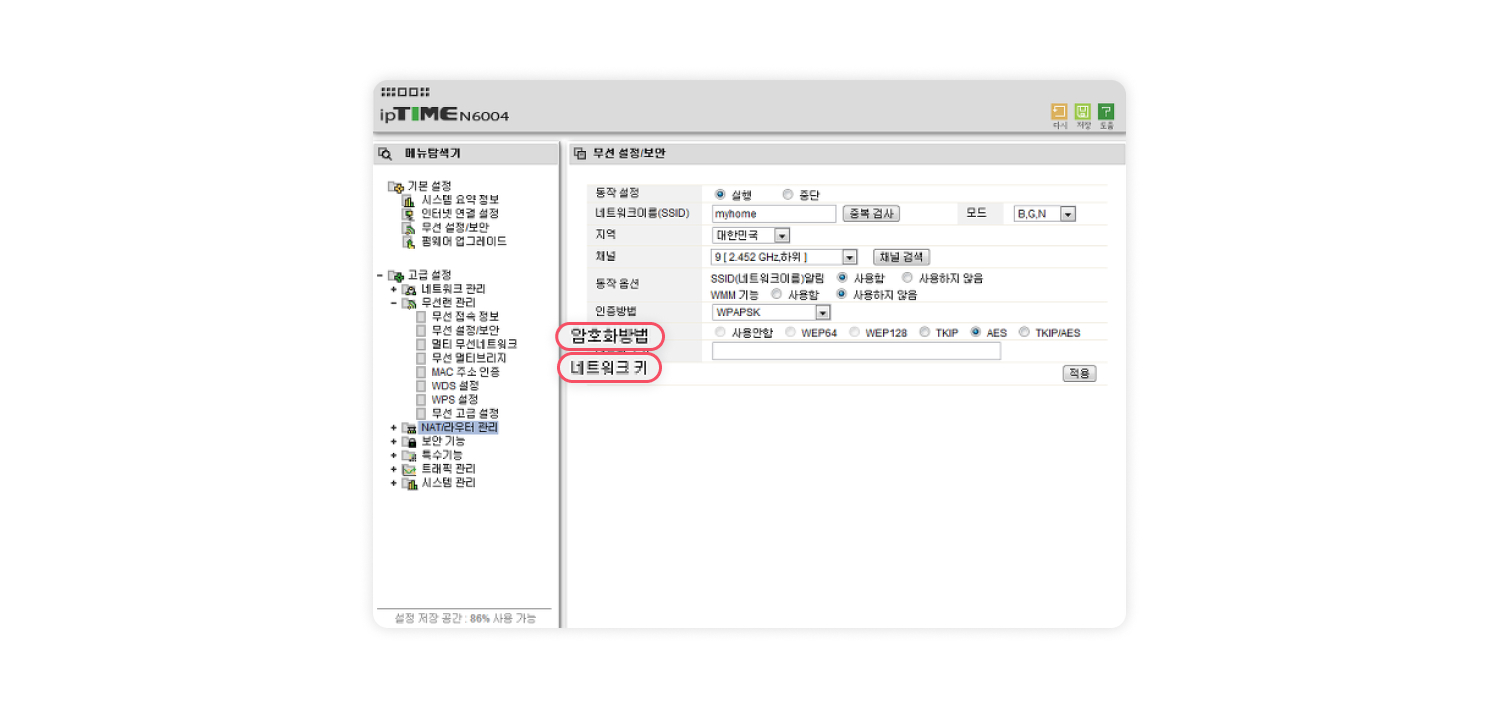Open help via the 도움 question-mark icon
1500x708 pixels.
pyautogui.click(x=1105, y=112)
